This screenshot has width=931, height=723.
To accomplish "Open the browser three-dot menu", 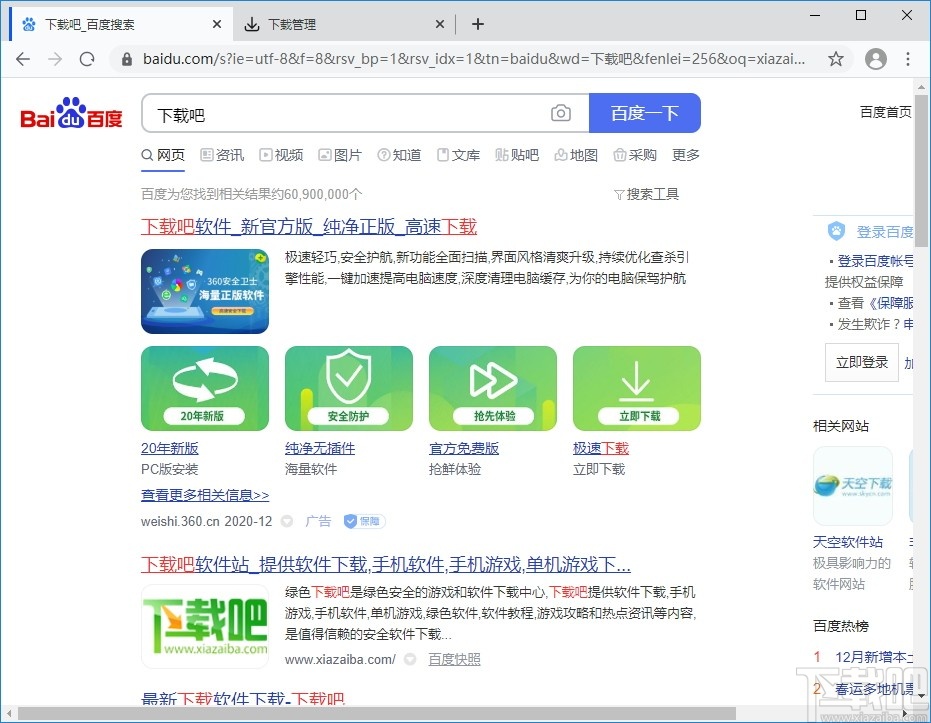I will (908, 59).
